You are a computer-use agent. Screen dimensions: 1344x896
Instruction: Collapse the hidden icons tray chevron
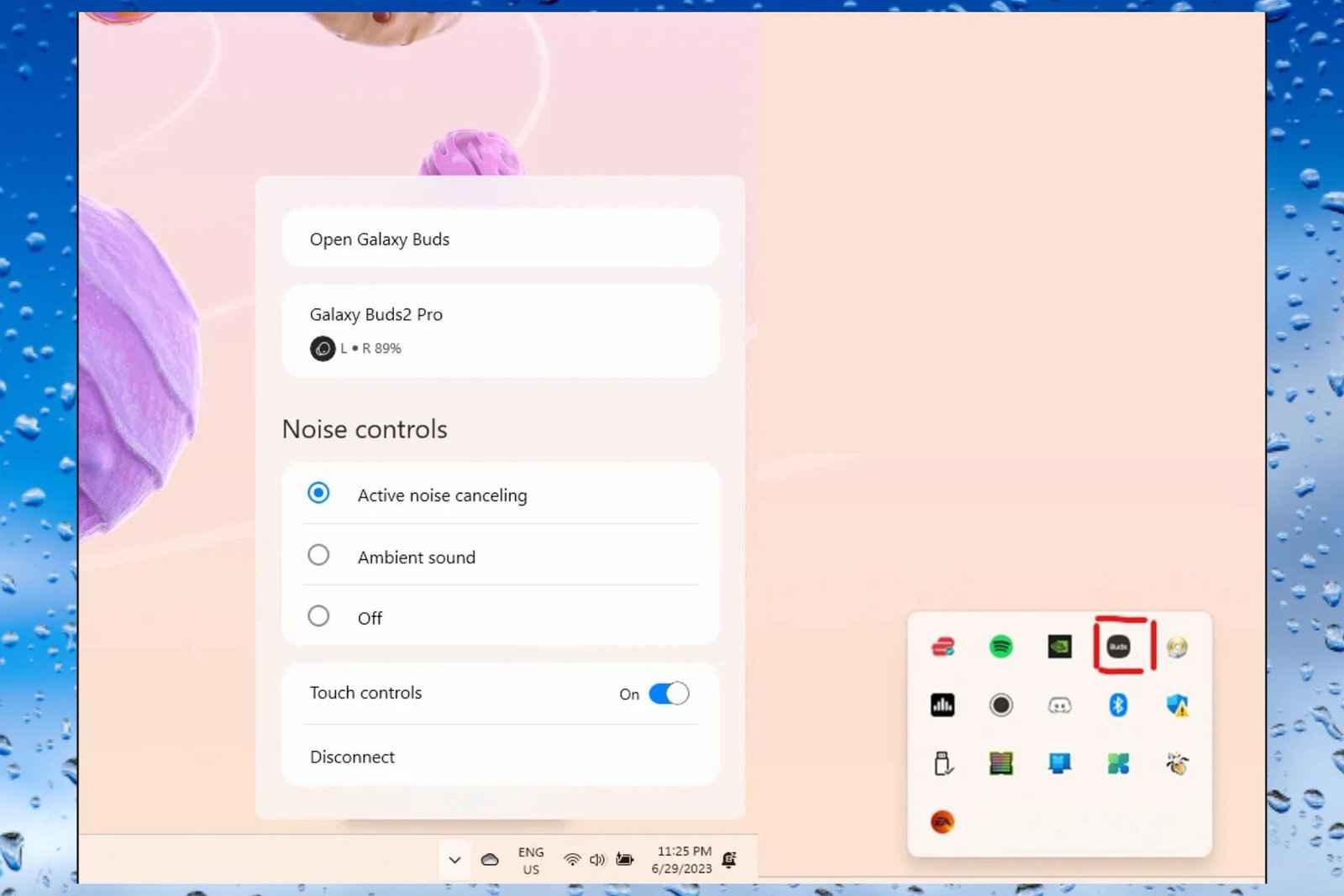454,860
